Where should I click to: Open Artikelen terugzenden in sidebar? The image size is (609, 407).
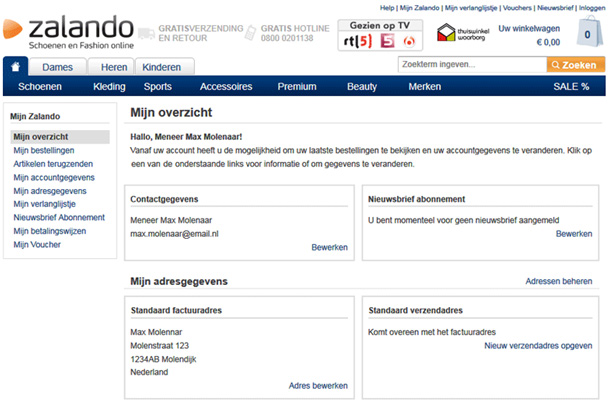coord(53,164)
